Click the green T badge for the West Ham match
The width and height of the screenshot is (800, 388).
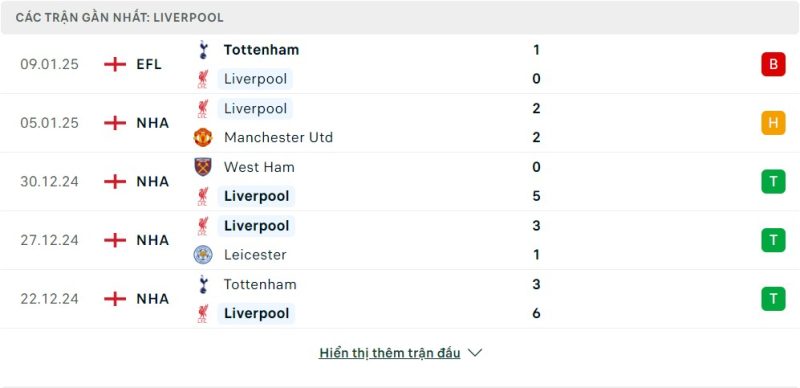[x=773, y=181]
